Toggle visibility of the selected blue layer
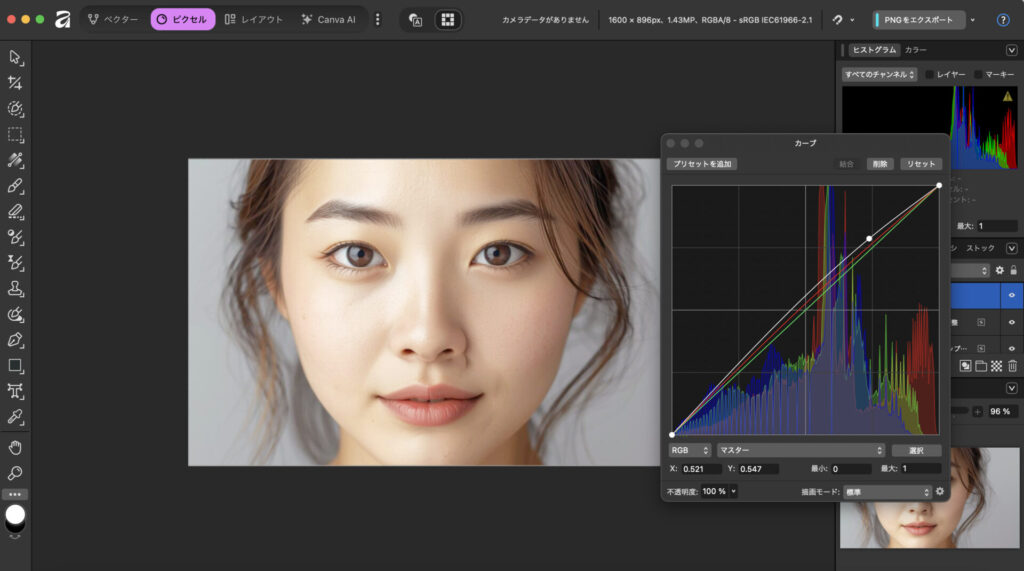This screenshot has width=1024, height=571. click(x=1011, y=295)
